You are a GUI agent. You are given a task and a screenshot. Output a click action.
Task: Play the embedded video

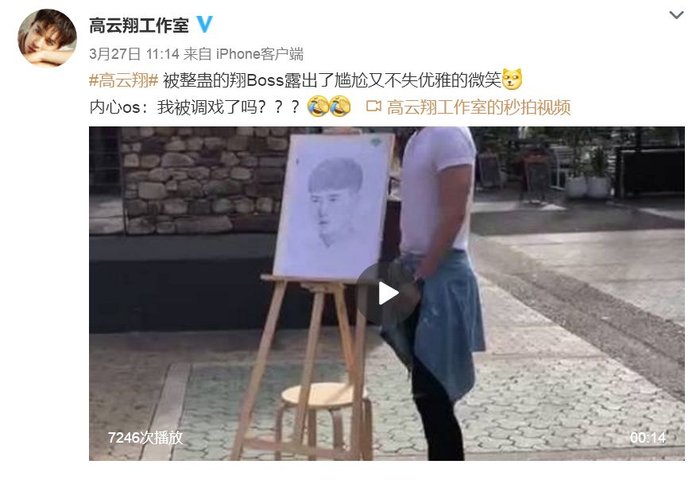click(x=388, y=294)
